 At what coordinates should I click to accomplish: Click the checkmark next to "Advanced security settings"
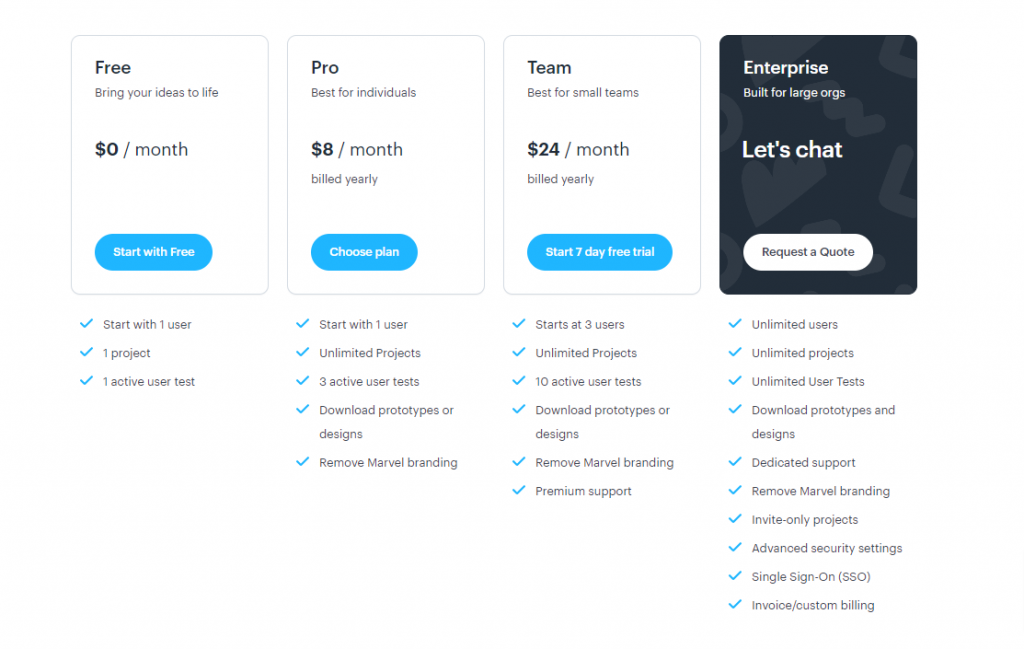click(734, 548)
